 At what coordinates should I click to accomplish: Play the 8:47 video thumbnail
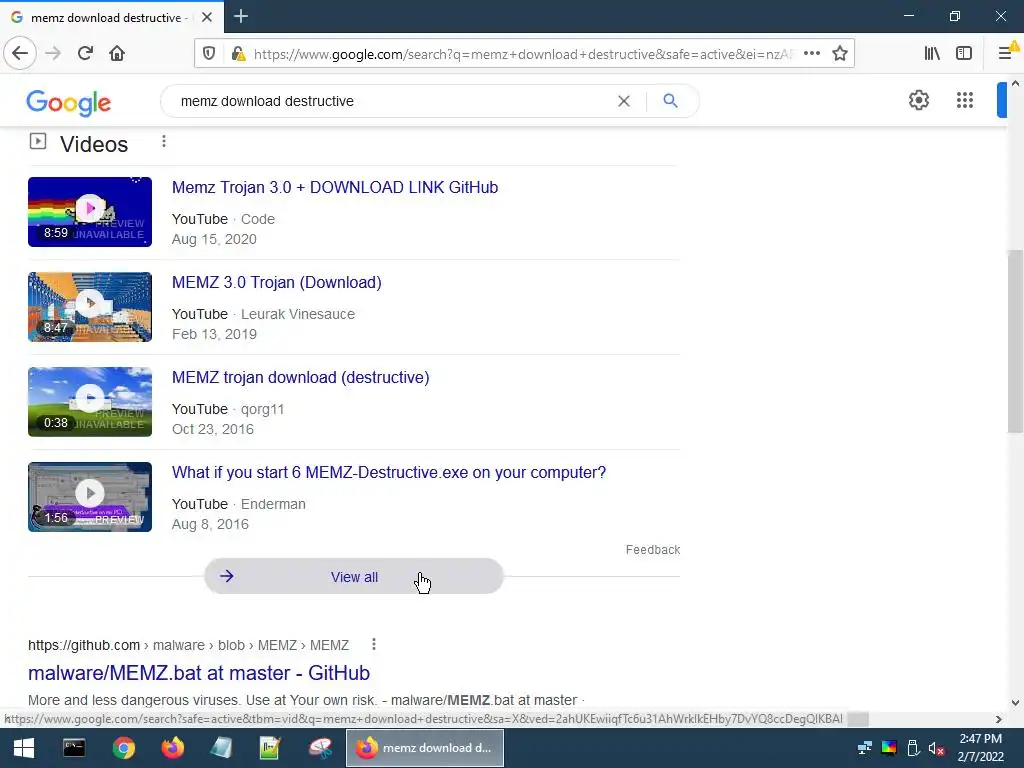pyautogui.click(x=90, y=307)
